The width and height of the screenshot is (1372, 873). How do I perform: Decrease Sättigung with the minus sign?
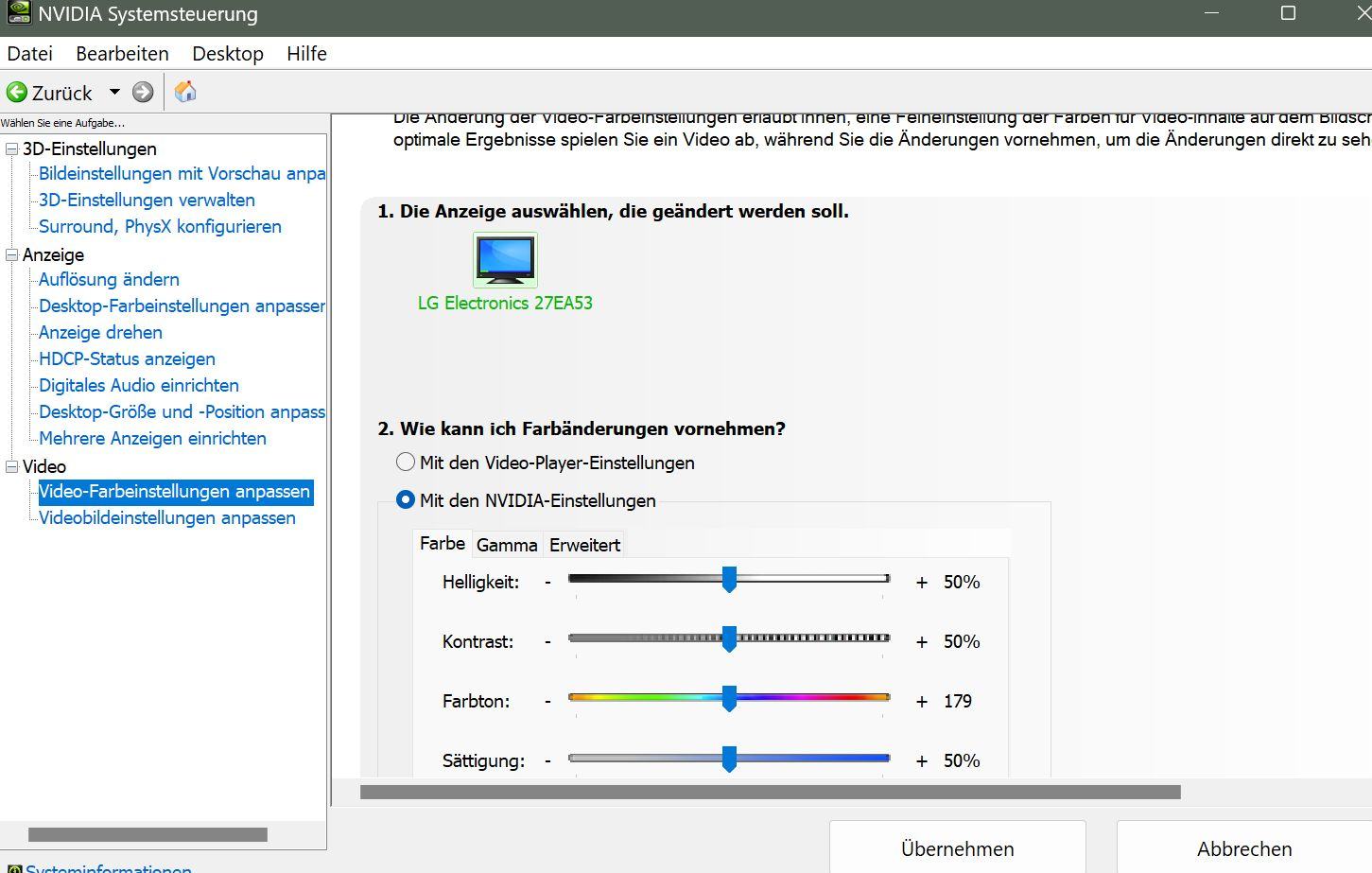[547, 761]
